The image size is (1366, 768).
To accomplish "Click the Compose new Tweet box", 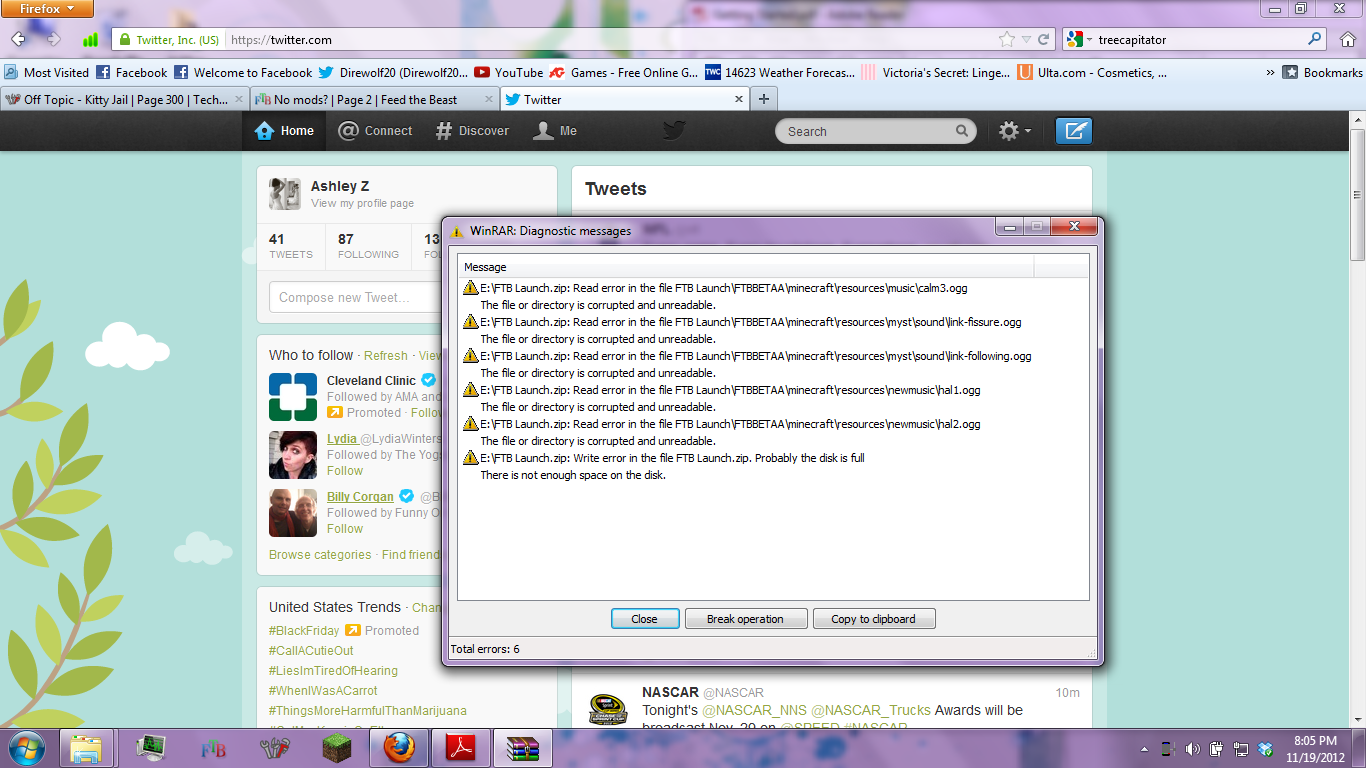I will [357, 297].
